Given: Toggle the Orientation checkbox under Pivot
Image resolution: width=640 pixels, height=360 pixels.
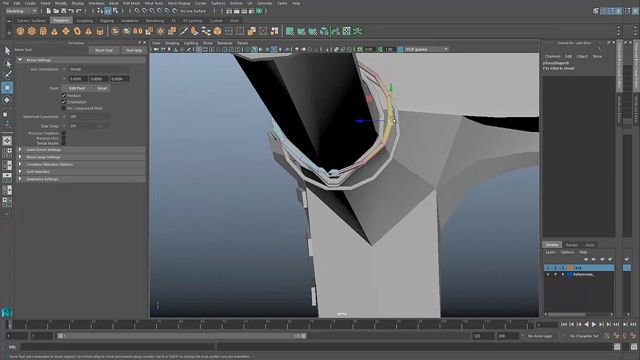Looking at the screenshot, I should 64,102.
